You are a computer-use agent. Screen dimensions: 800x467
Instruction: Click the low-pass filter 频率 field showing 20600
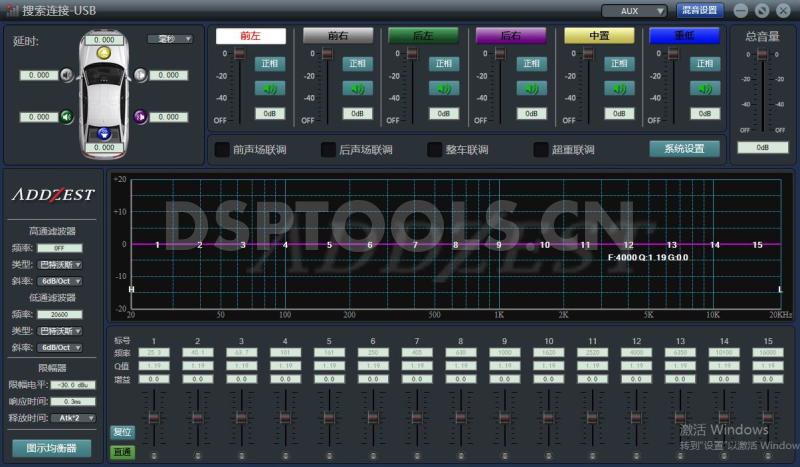pos(59,314)
